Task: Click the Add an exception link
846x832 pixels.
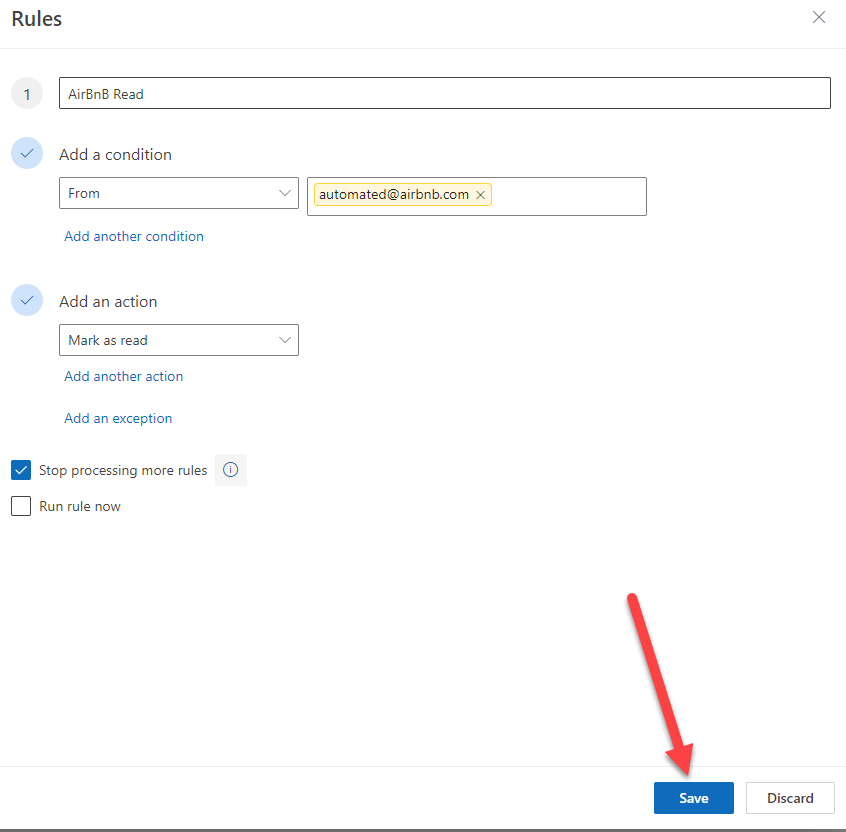Action: click(x=118, y=418)
